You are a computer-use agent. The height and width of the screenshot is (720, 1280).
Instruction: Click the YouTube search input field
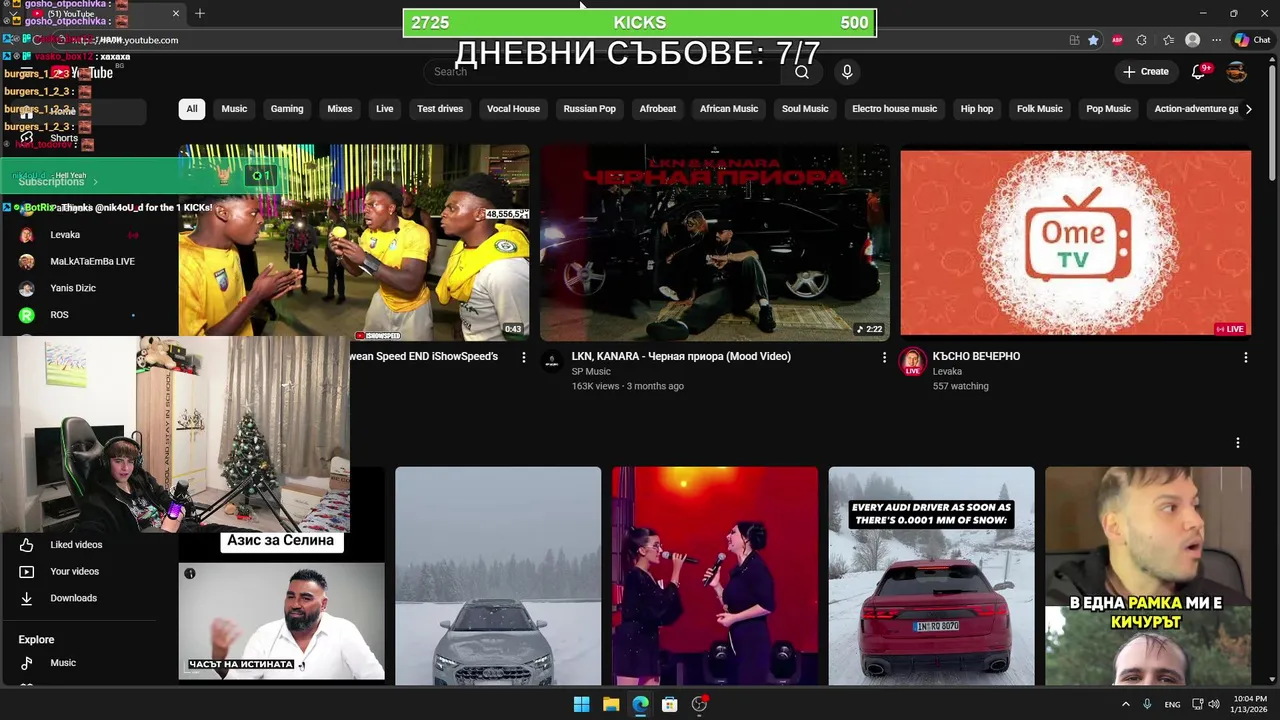[x=602, y=72]
